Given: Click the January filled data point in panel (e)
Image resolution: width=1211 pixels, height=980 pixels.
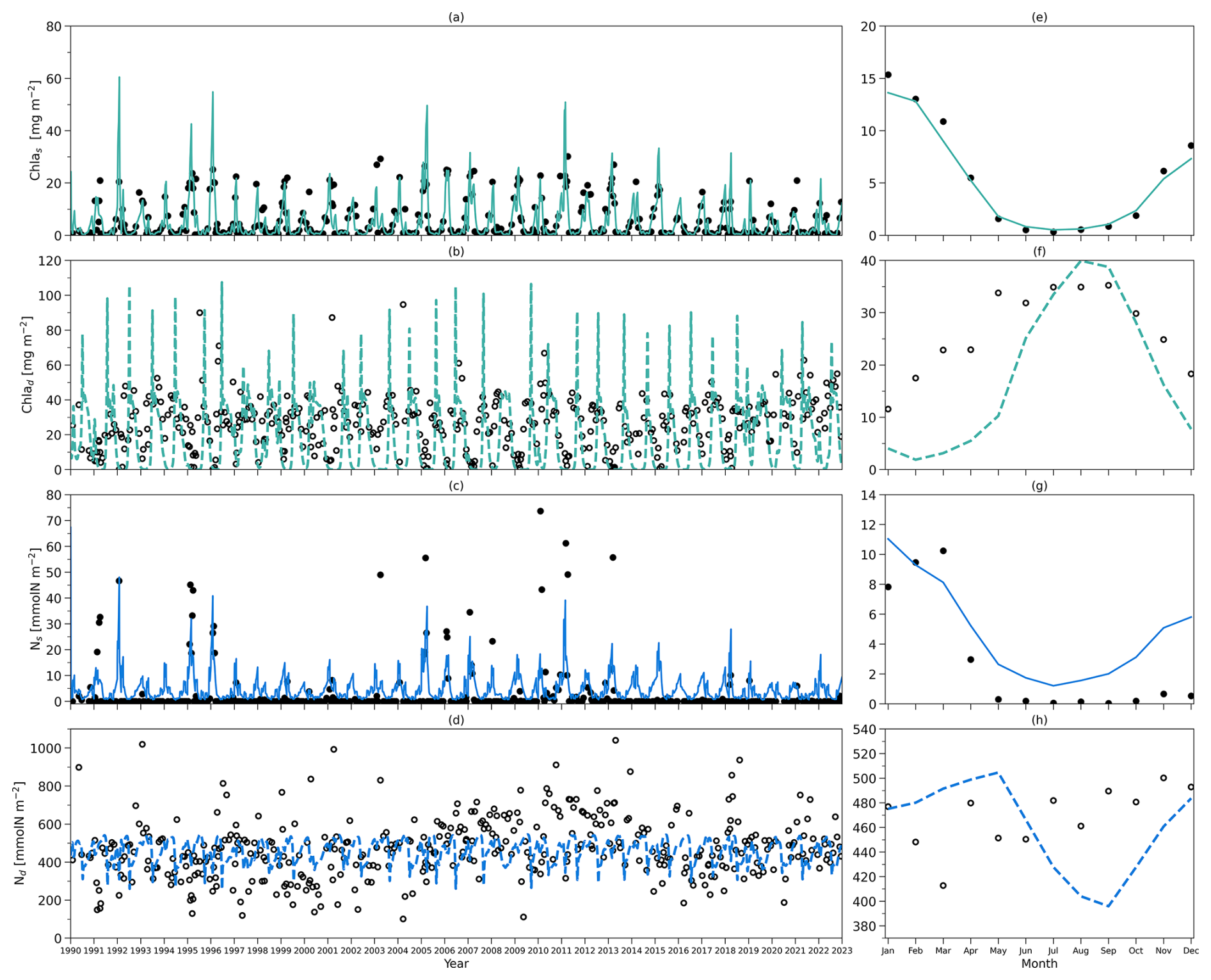Looking at the screenshot, I should 888,75.
